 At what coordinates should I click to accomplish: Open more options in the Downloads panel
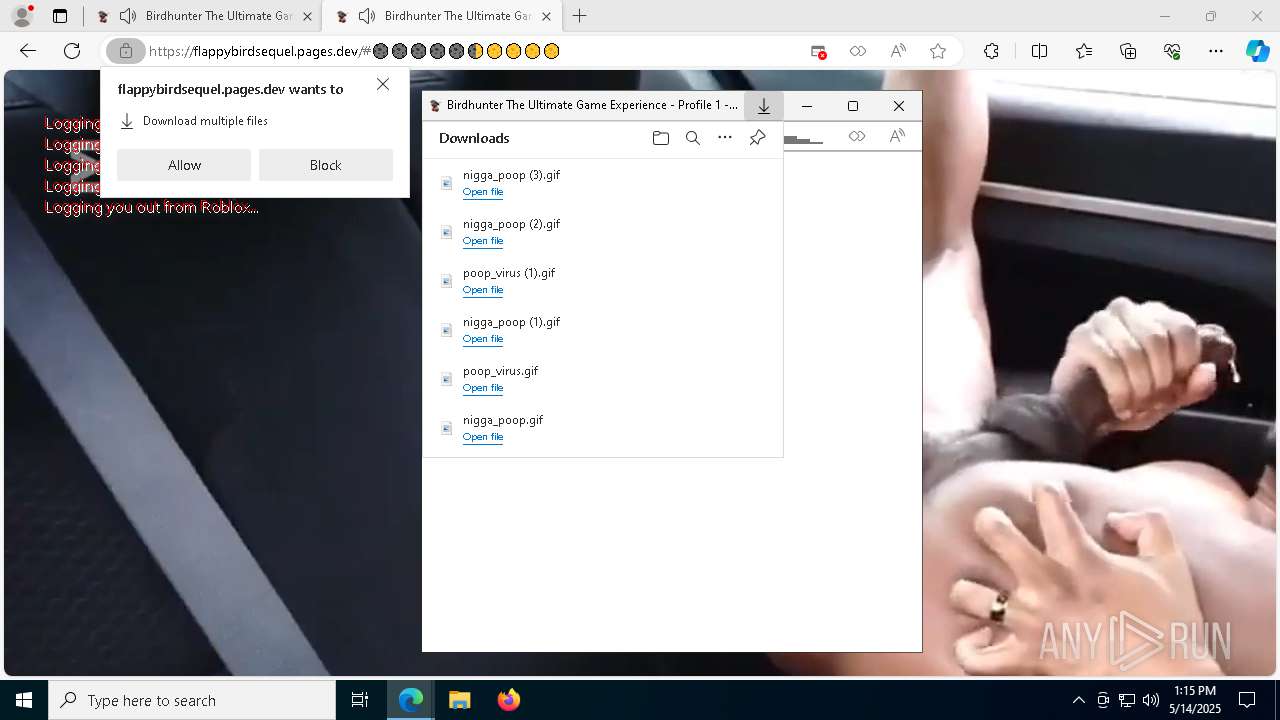pos(725,138)
